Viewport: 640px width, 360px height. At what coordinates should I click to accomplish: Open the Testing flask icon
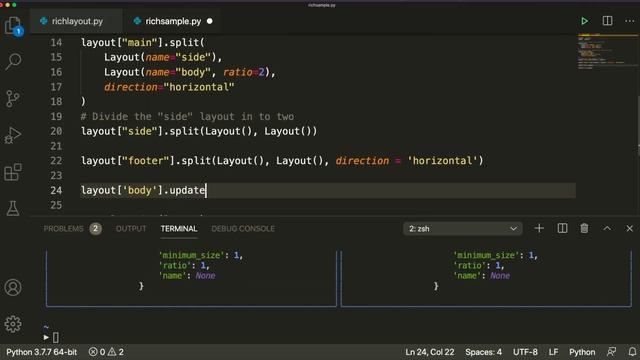point(13,208)
